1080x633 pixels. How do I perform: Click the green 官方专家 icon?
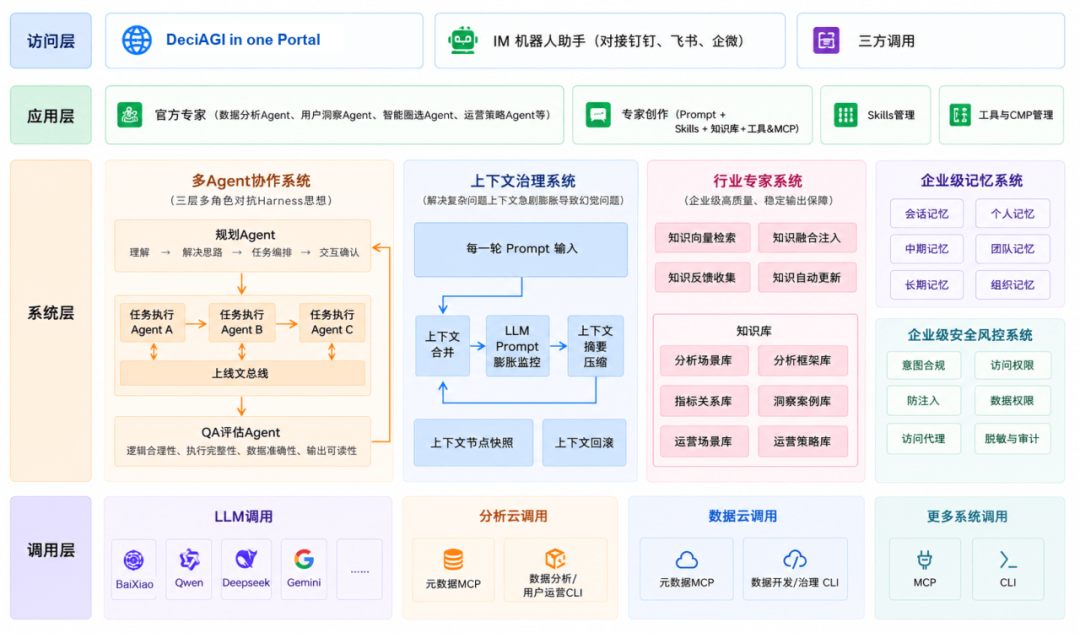(x=129, y=114)
